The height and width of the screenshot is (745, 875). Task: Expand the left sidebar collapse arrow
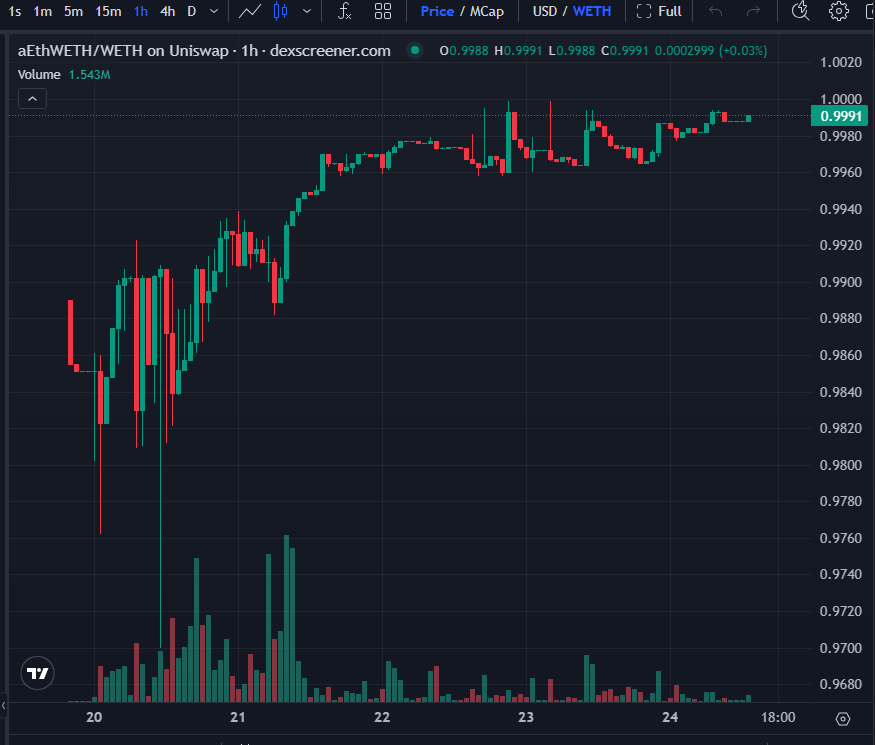tap(3, 706)
